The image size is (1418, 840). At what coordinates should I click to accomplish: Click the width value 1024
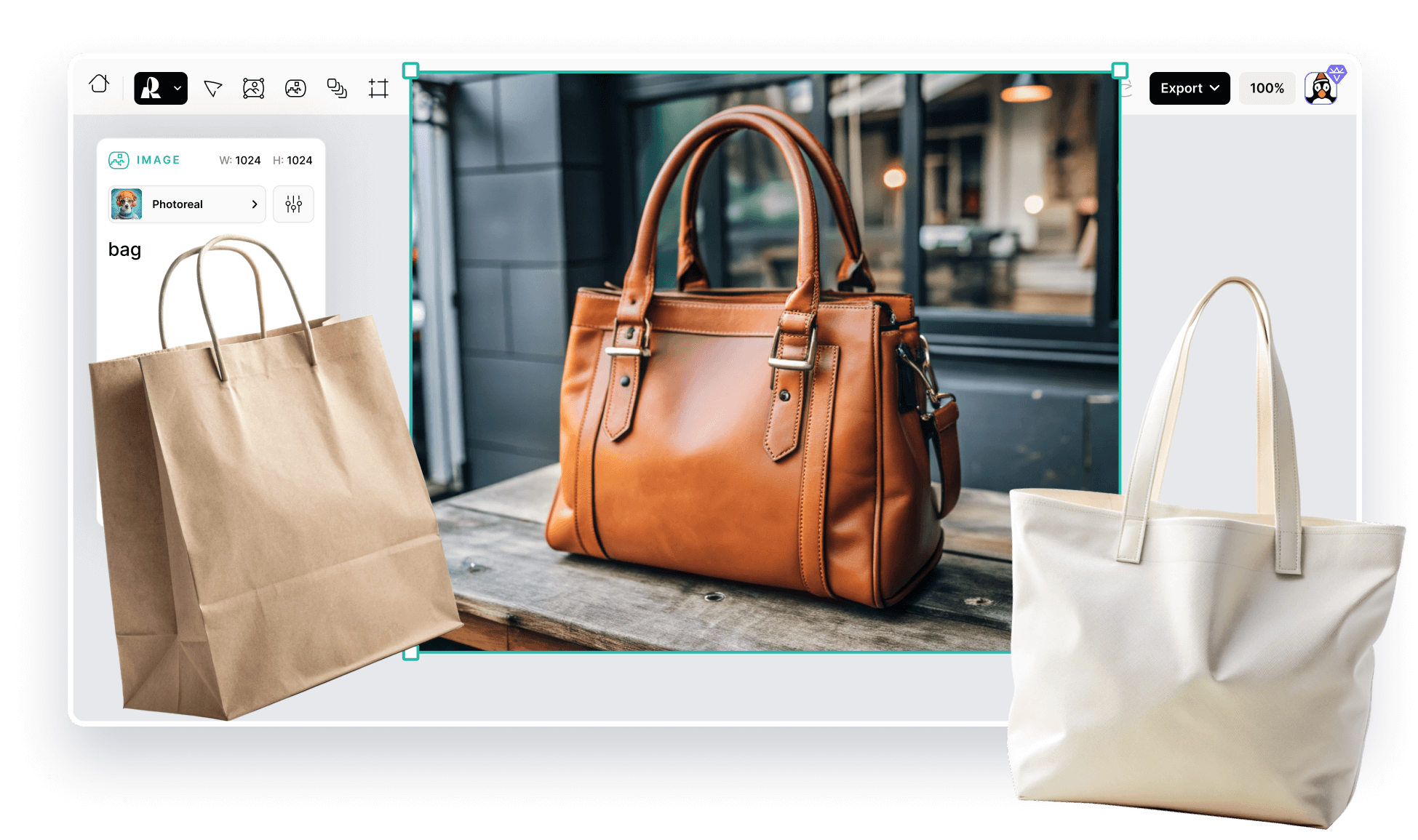click(247, 161)
